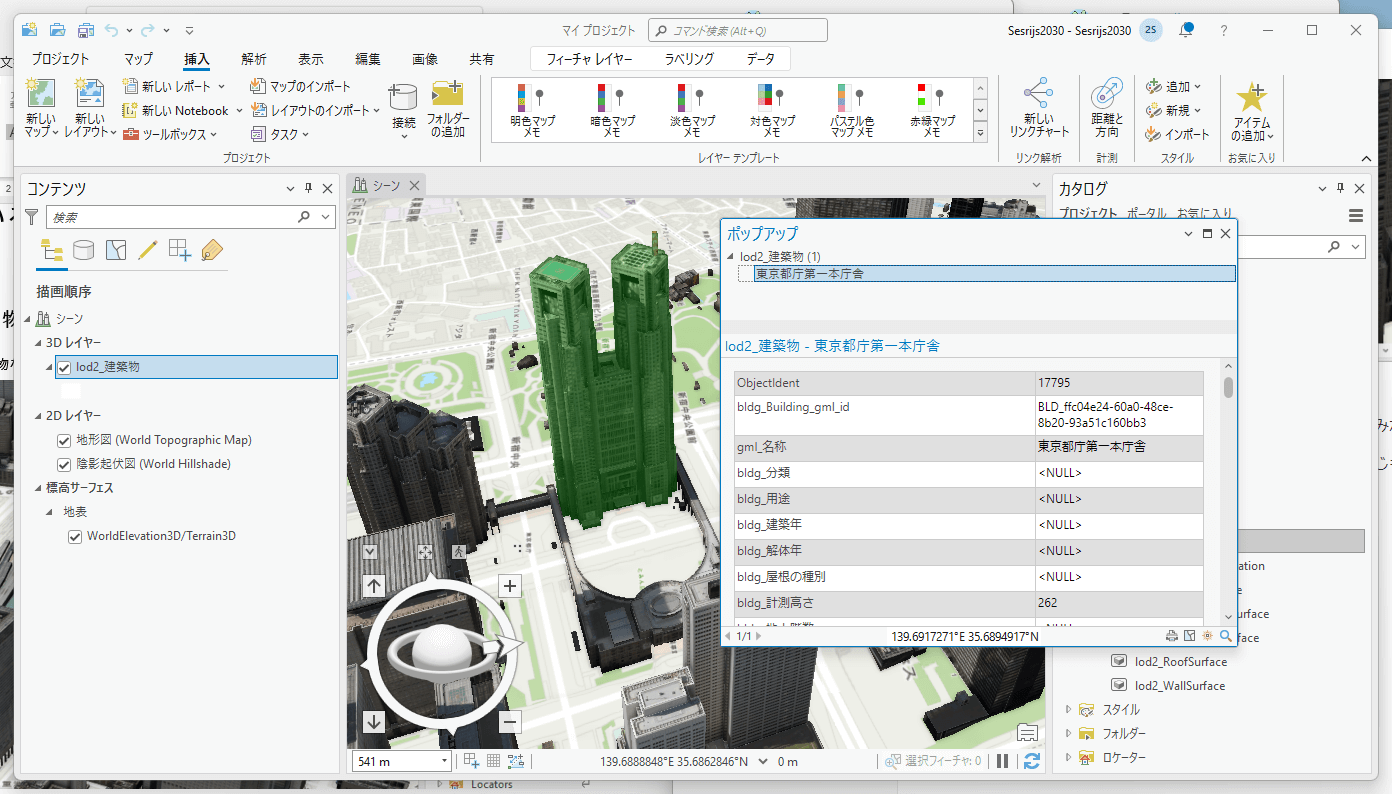Select the パステル色マップメモ layer template
Image resolution: width=1392 pixels, height=794 pixels.
(852, 111)
